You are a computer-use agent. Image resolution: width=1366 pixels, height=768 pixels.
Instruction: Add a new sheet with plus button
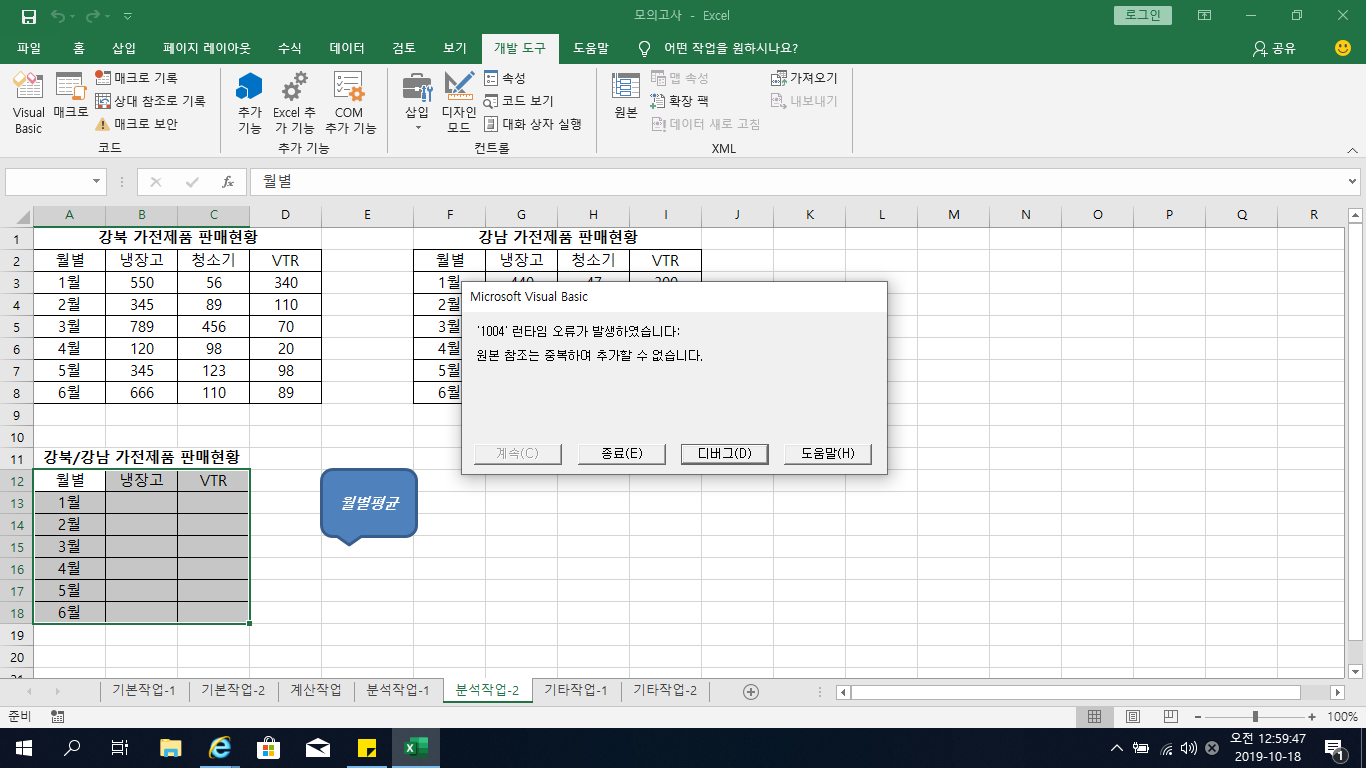751,691
